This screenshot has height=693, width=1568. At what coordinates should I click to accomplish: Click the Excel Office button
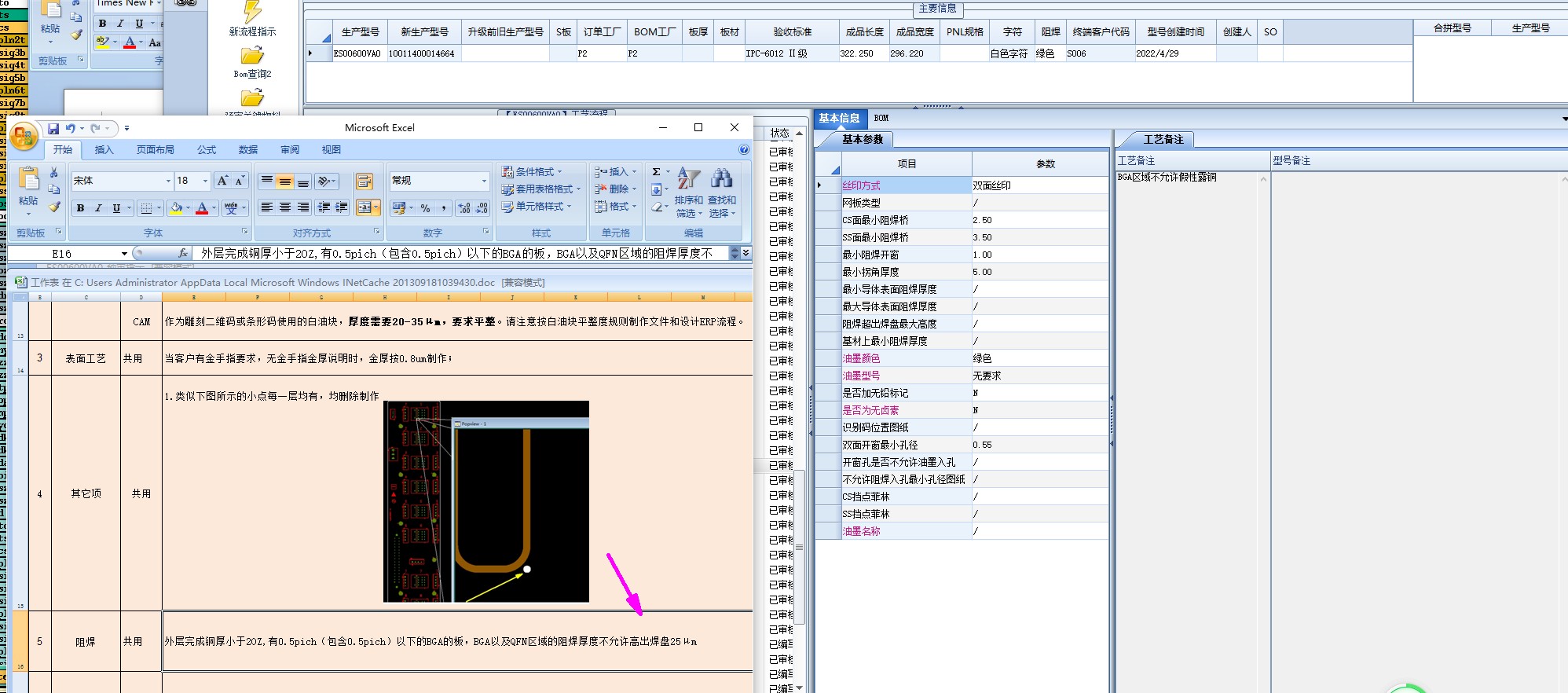tap(23, 137)
